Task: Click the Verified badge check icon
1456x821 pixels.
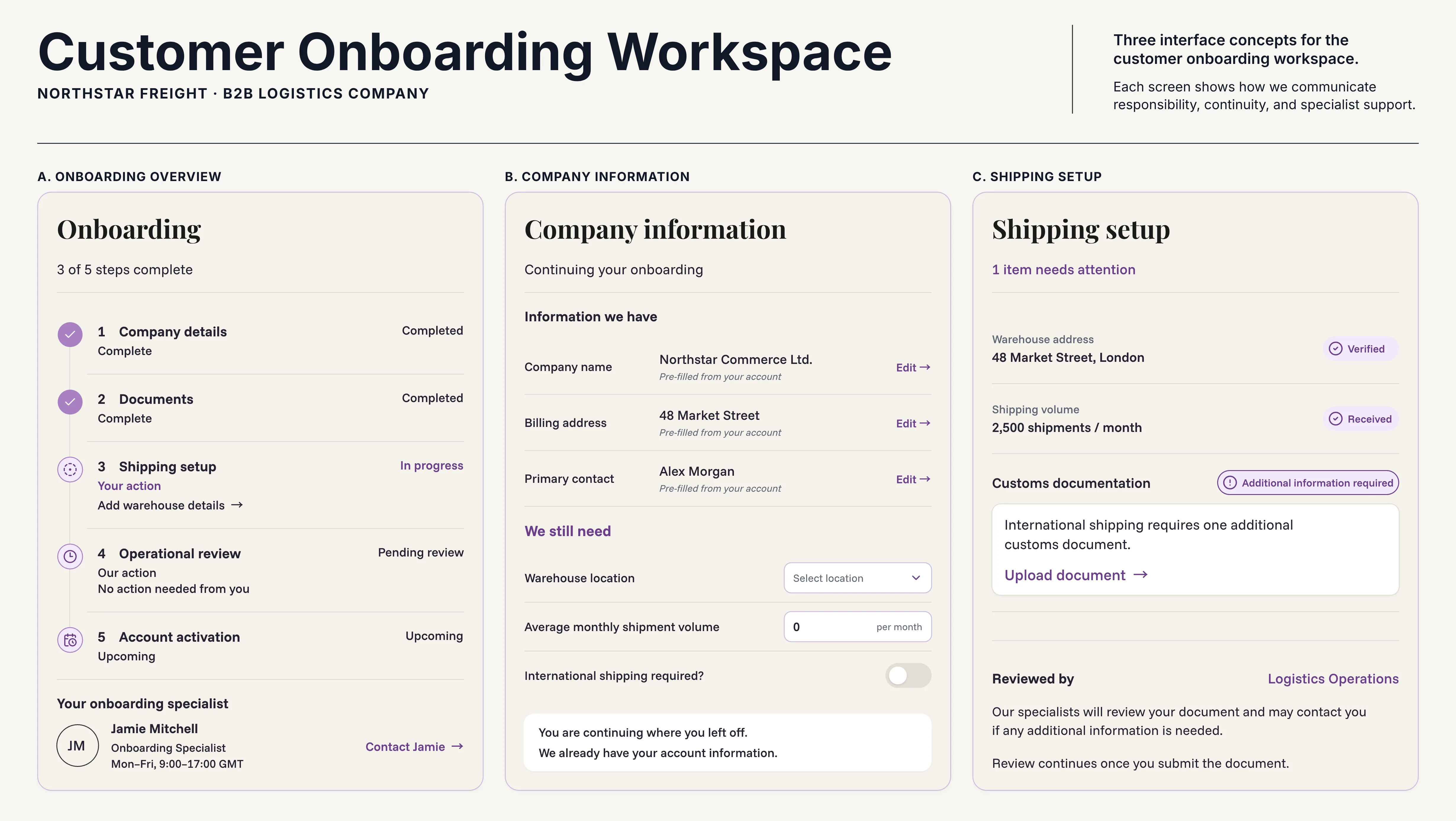Action: [x=1335, y=349]
